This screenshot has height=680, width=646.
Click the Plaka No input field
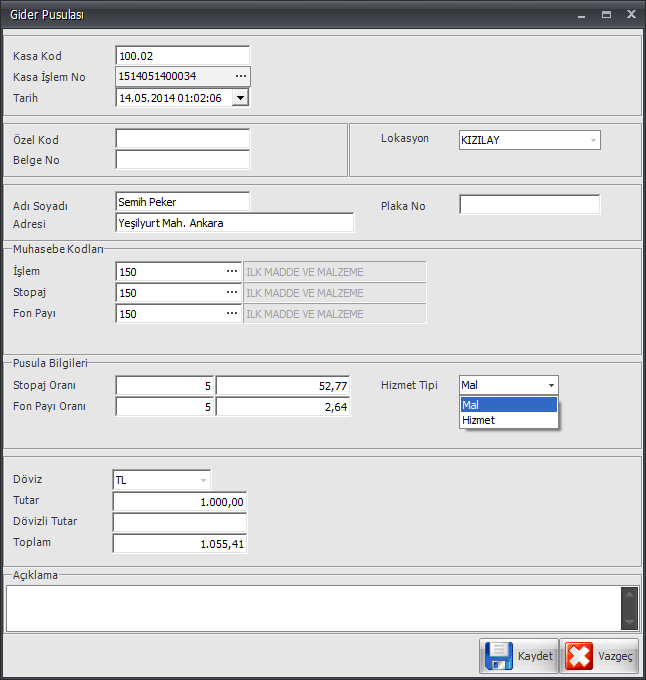tap(529, 205)
